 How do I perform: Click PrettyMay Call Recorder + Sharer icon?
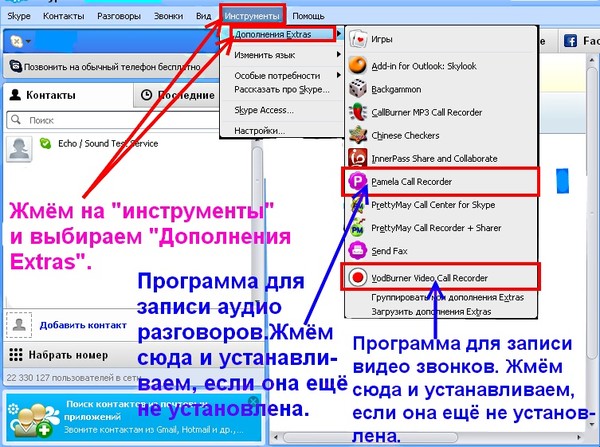coord(357,227)
